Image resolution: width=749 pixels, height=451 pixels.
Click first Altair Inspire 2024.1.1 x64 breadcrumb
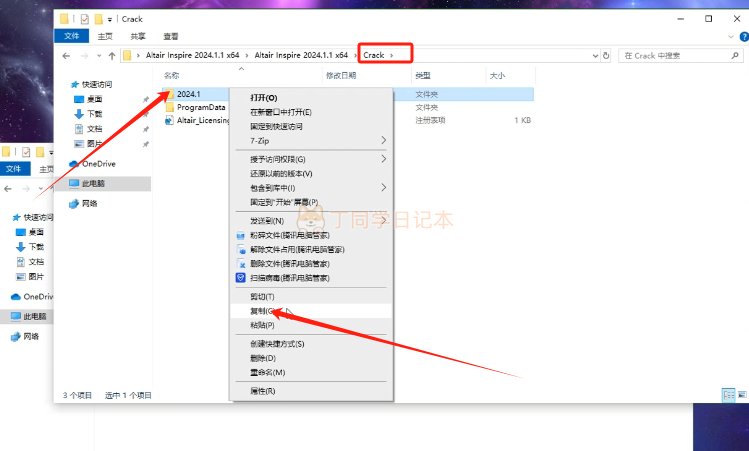click(193, 55)
